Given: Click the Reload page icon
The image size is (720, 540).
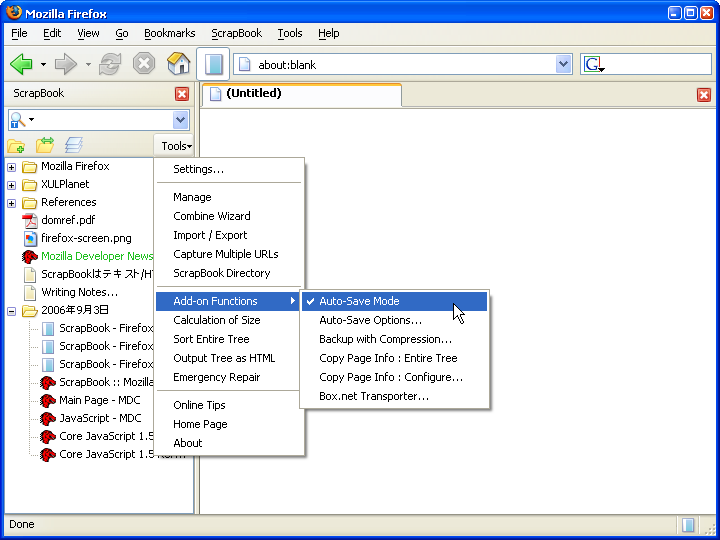Looking at the screenshot, I should click(x=110, y=64).
